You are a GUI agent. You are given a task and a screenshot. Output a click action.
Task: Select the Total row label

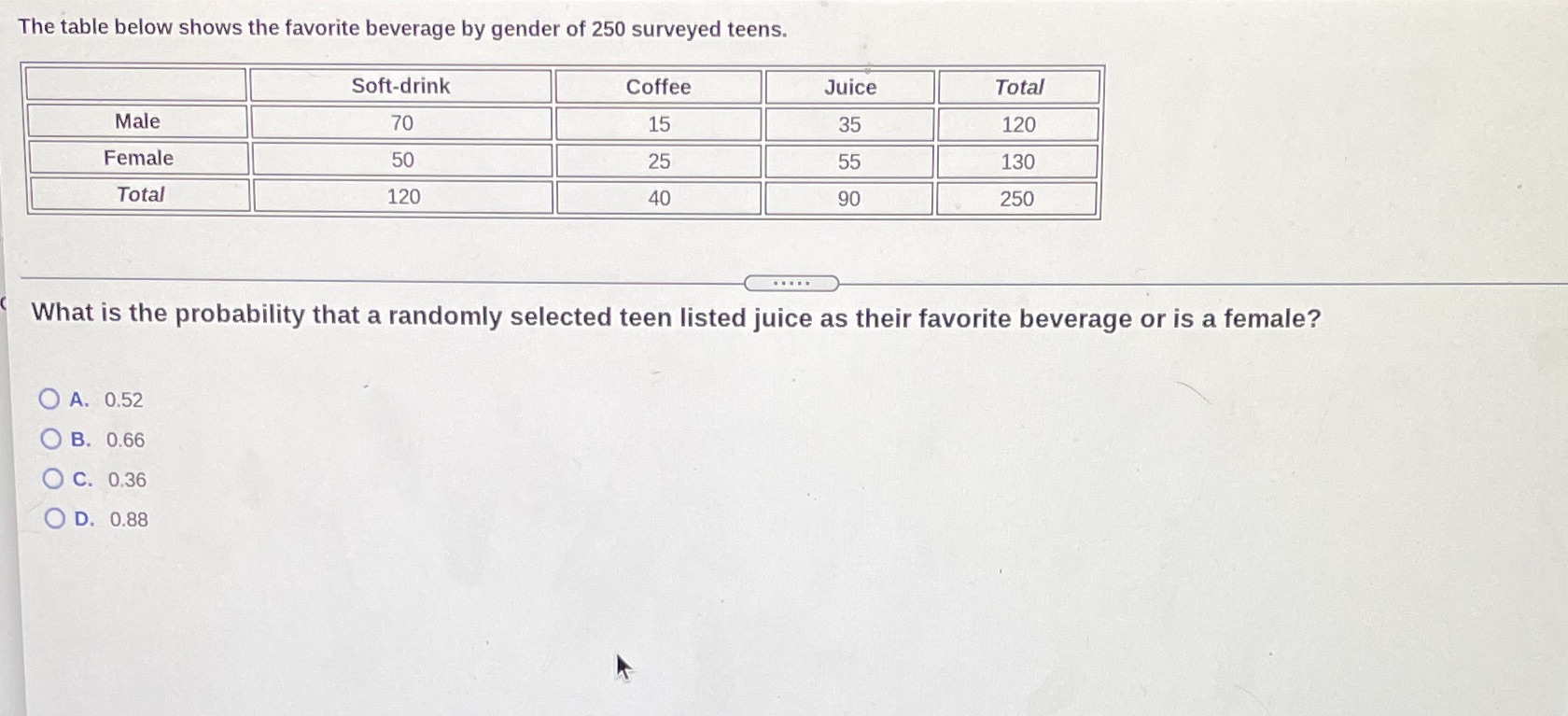[x=141, y=194]
